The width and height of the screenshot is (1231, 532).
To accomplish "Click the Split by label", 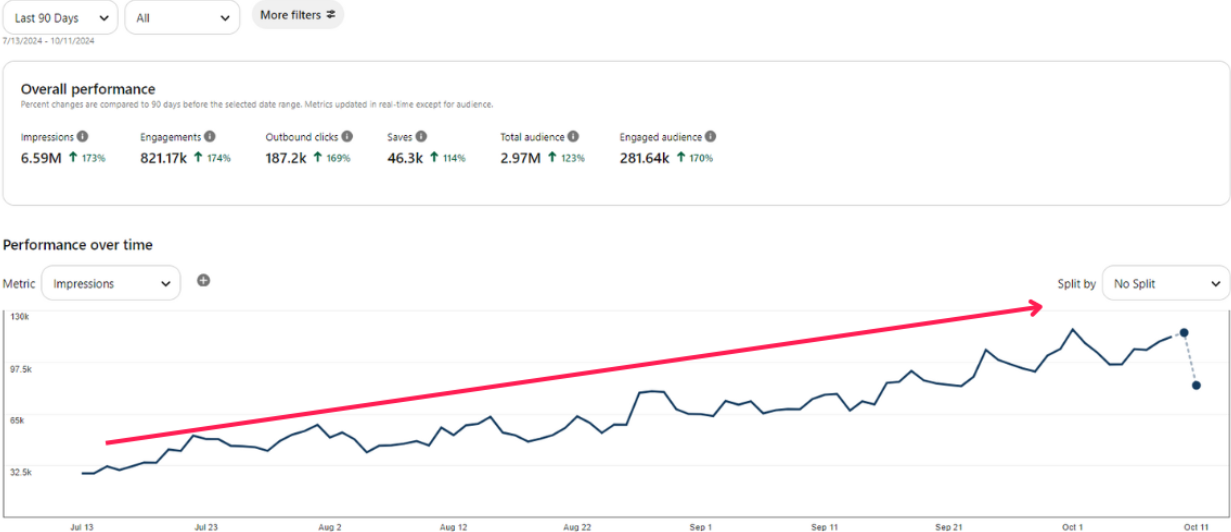I will (x=1076, y=284).
